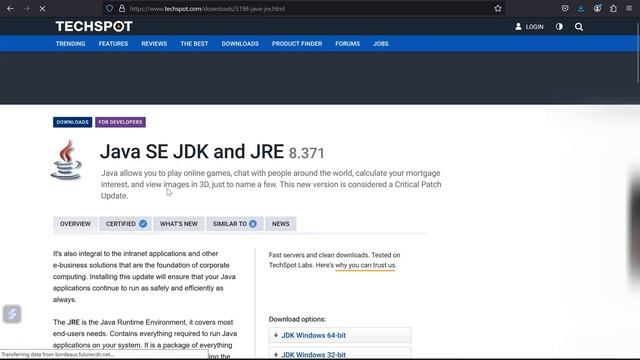Click the TechSpot logo
The height and width of the screenshot is (360, 640).
pos(94,27)
